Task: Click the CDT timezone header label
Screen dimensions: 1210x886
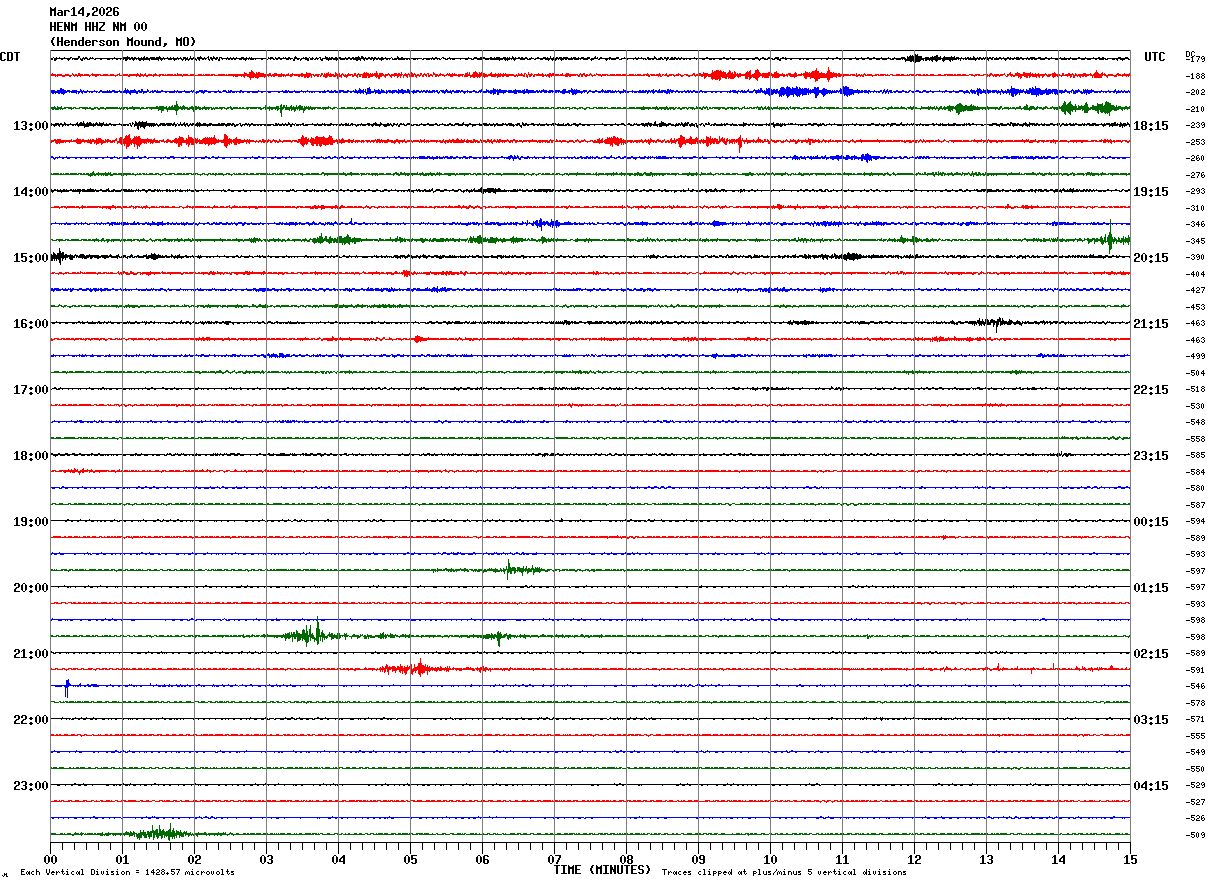Action: pyautogui.click(x=10, y=57)
